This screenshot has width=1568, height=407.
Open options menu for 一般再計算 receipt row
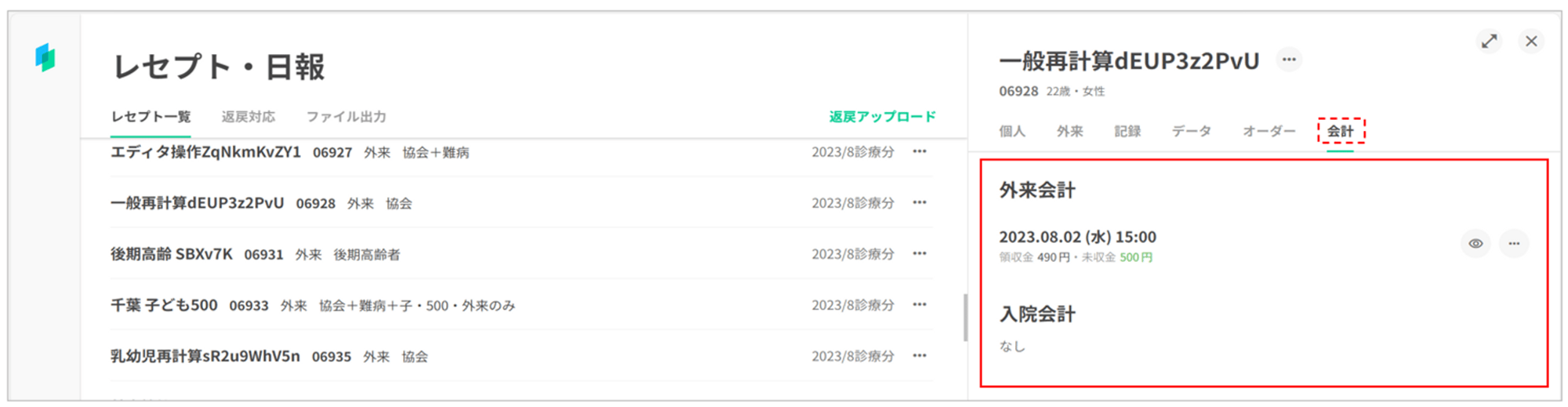pyautogui.click(x=920, y=202)
